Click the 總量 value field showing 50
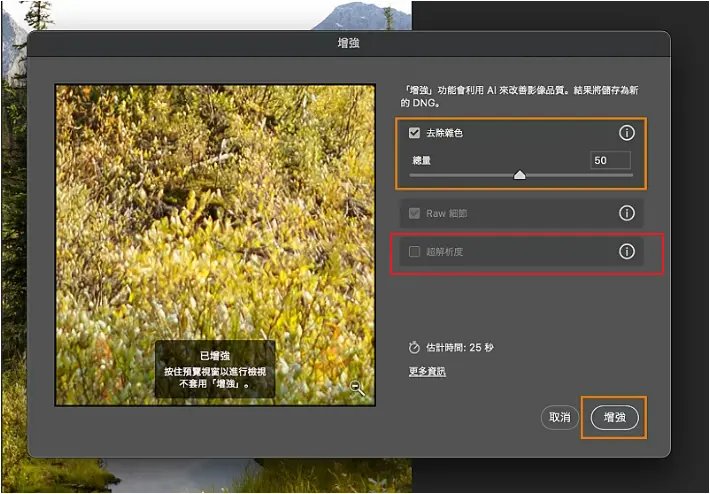 click(x=610, y=160)
